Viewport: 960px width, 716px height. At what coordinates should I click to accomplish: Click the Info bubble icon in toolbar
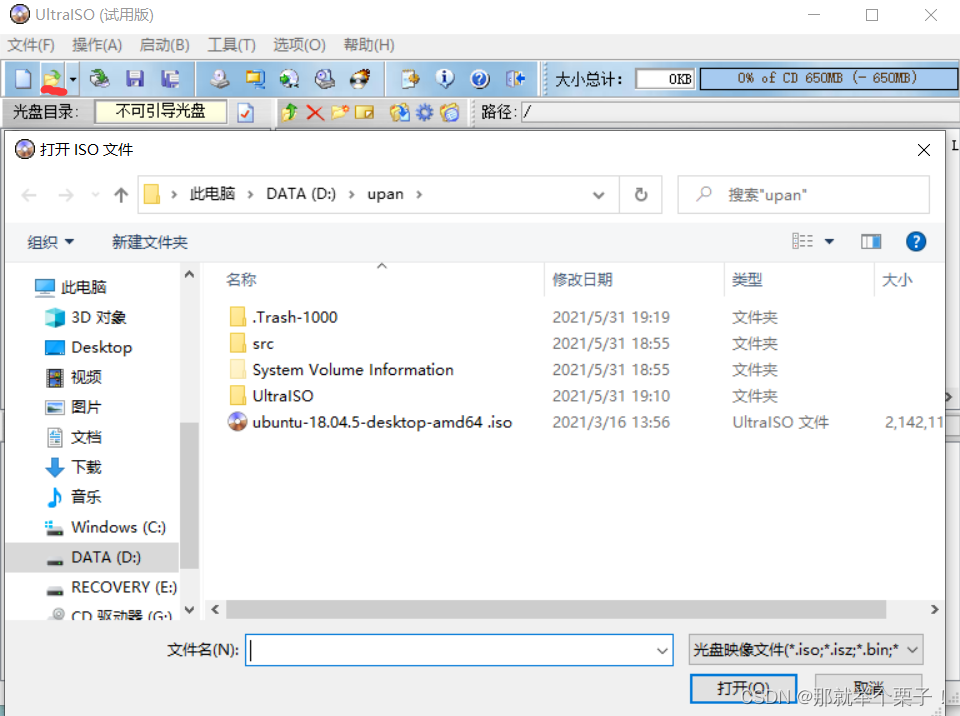[x=445, y=78]
